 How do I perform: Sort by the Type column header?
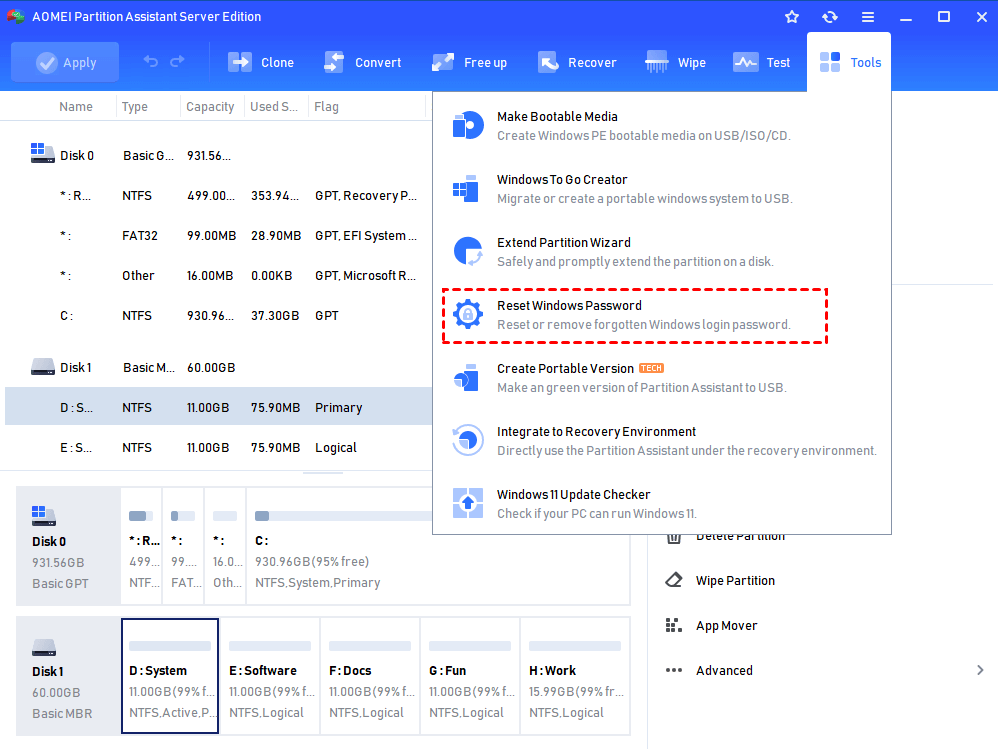135,107
